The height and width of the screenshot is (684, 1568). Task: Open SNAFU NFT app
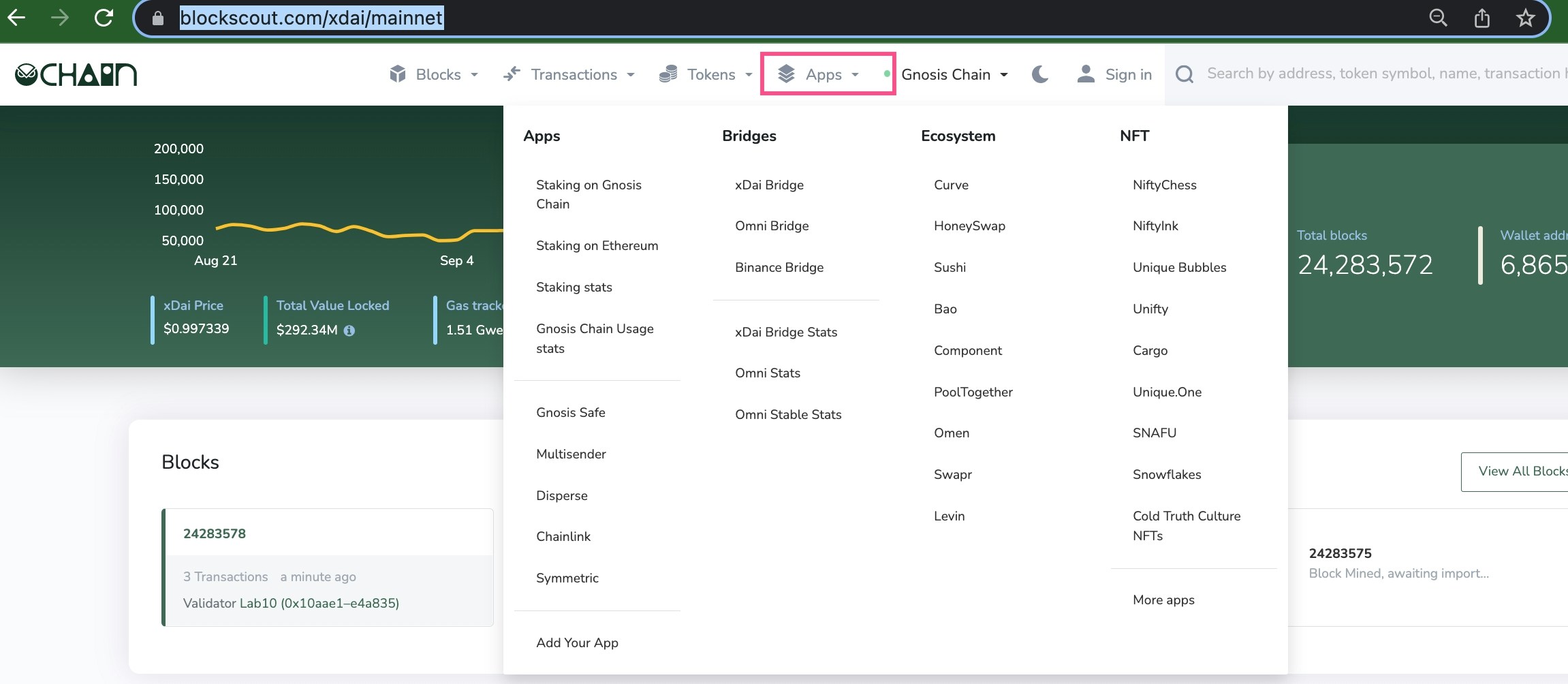(x=1155, y=433)
